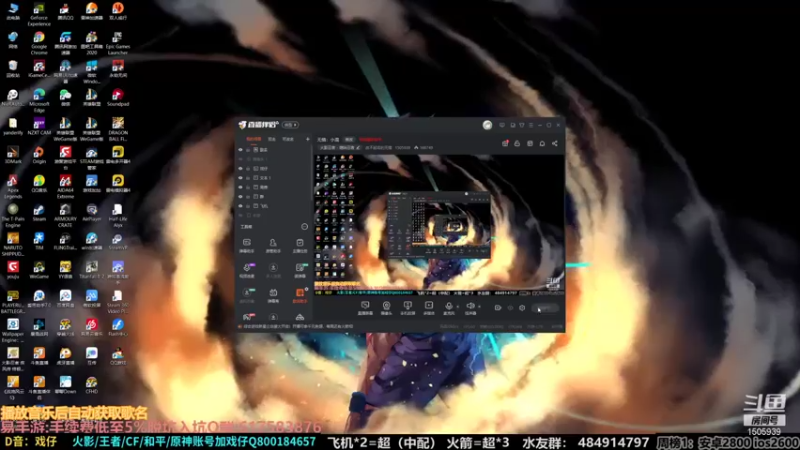Add a camera source from the bottom toolbar
This screenshot has height=450, width=800.
(386, 308)
